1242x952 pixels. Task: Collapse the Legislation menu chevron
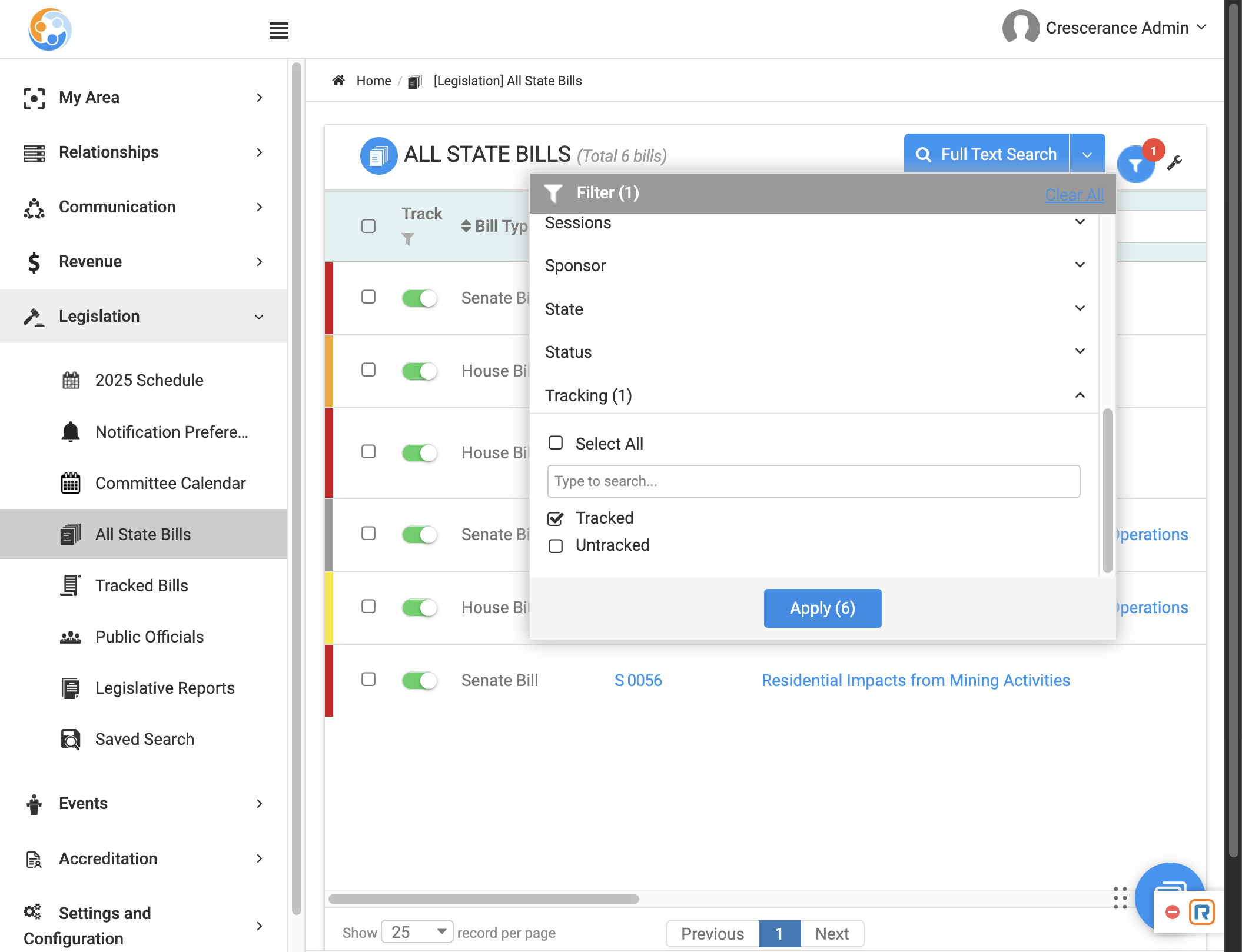pos(258,317)
